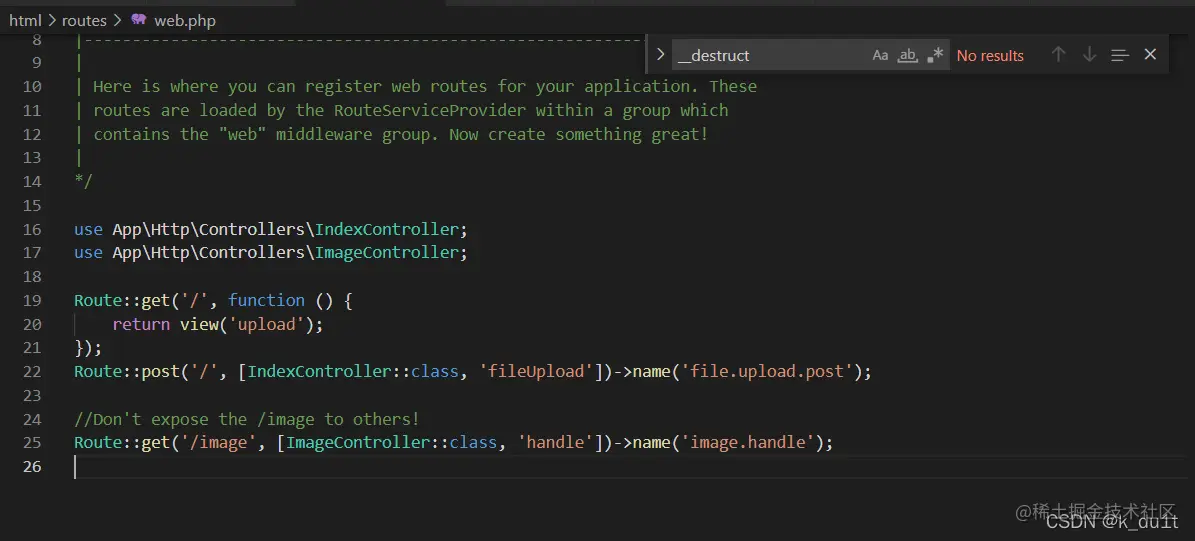Click the 'fileUpload' string on line 22
This screenshot has width=1195, height=541.
click(x=536, y=372)
